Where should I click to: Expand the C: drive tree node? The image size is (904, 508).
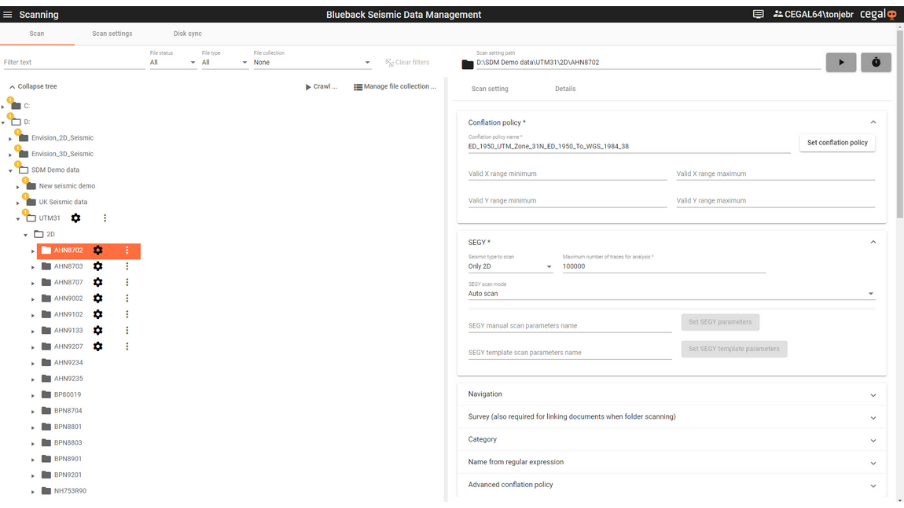(3, 107)
